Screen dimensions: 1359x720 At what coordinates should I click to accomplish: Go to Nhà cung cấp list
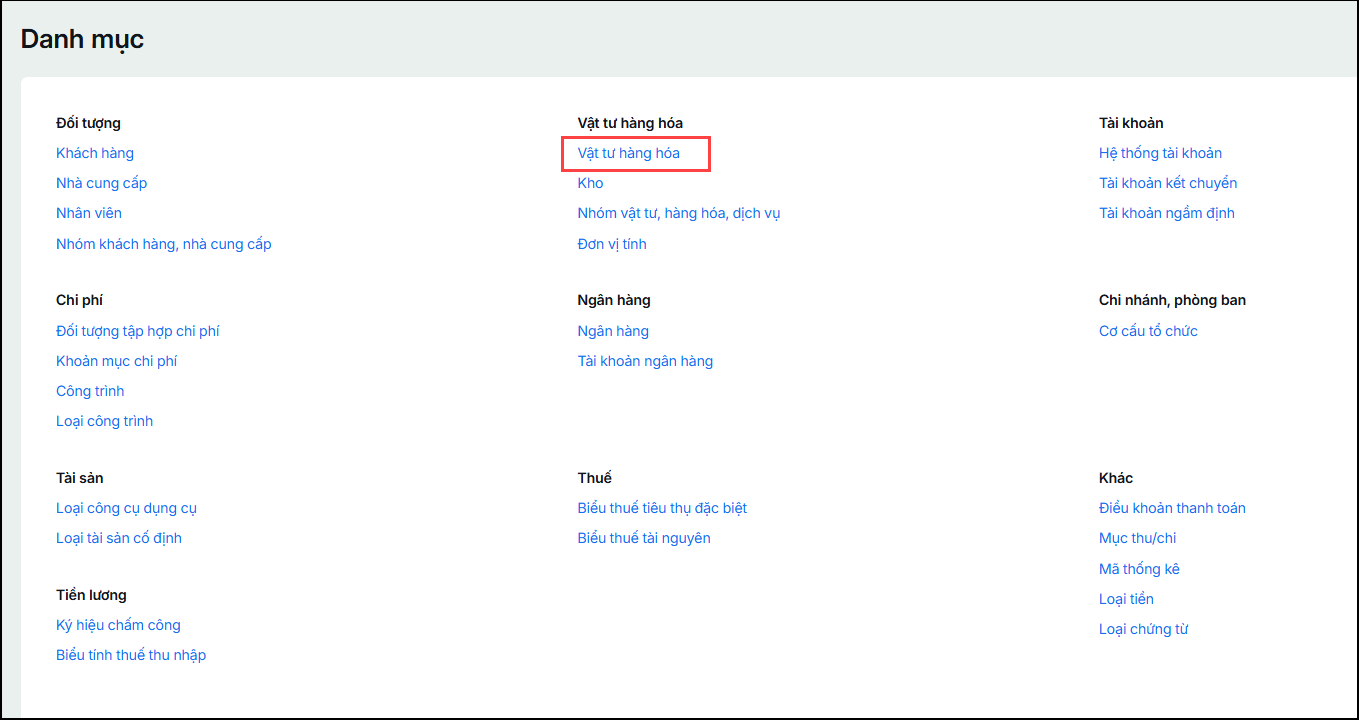(101, 183)
